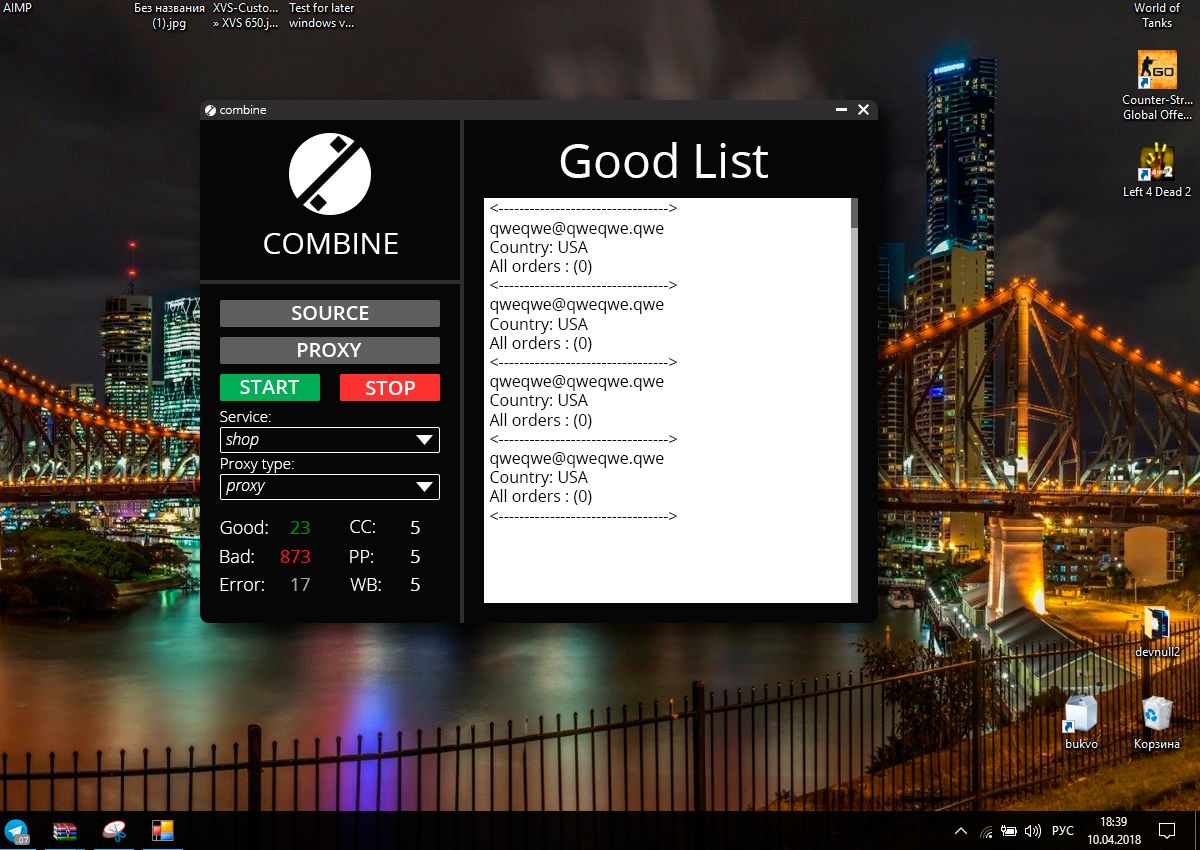The image size is (1200, 850).
Task: Open Counter-Strike Global Offensive desktop shortcut
Action: tap(1157, 72)
